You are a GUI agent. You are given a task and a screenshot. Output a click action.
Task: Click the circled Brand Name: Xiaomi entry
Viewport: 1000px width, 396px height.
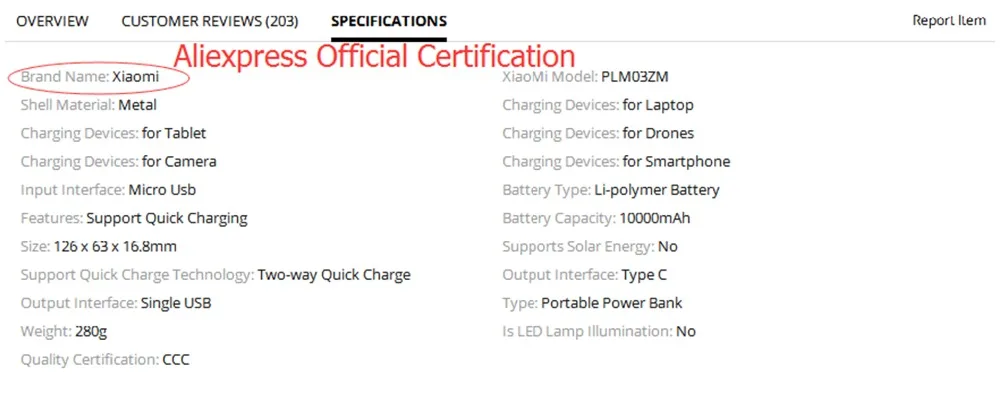(x=98, y=77)
